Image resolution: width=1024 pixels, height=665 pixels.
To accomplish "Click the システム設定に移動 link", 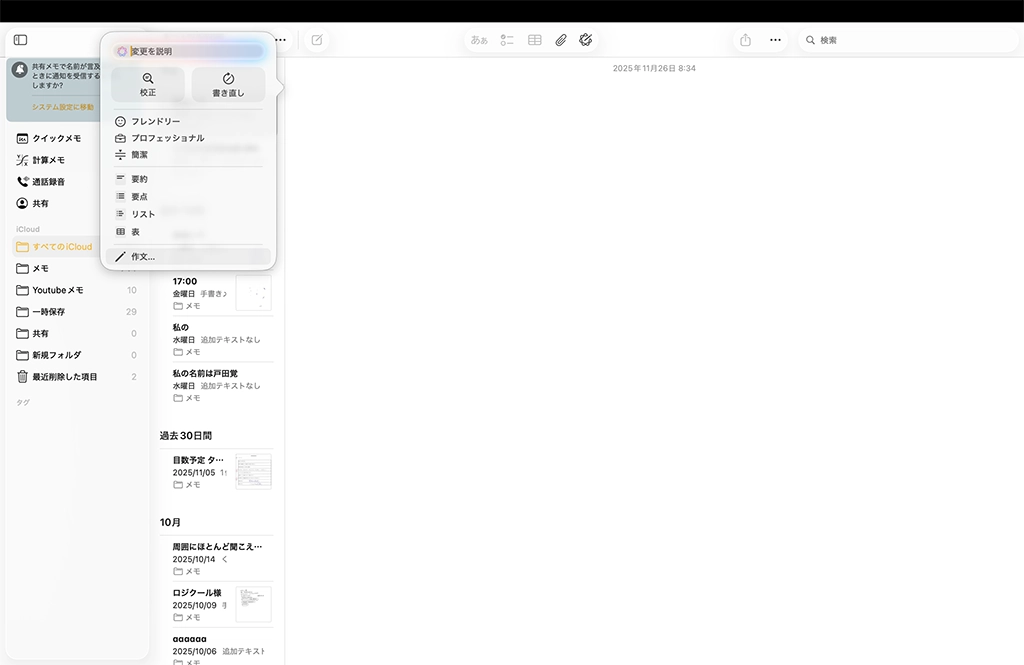I will coord(63,107).
